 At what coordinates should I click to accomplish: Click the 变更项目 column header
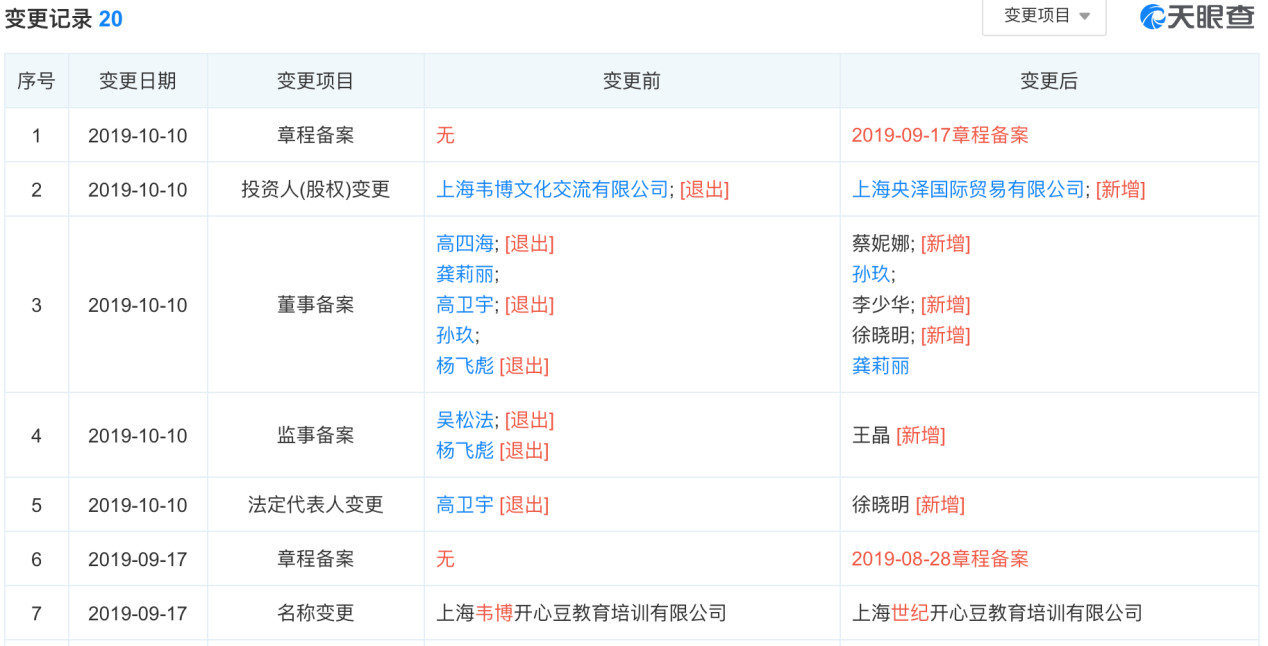point(316,81)
